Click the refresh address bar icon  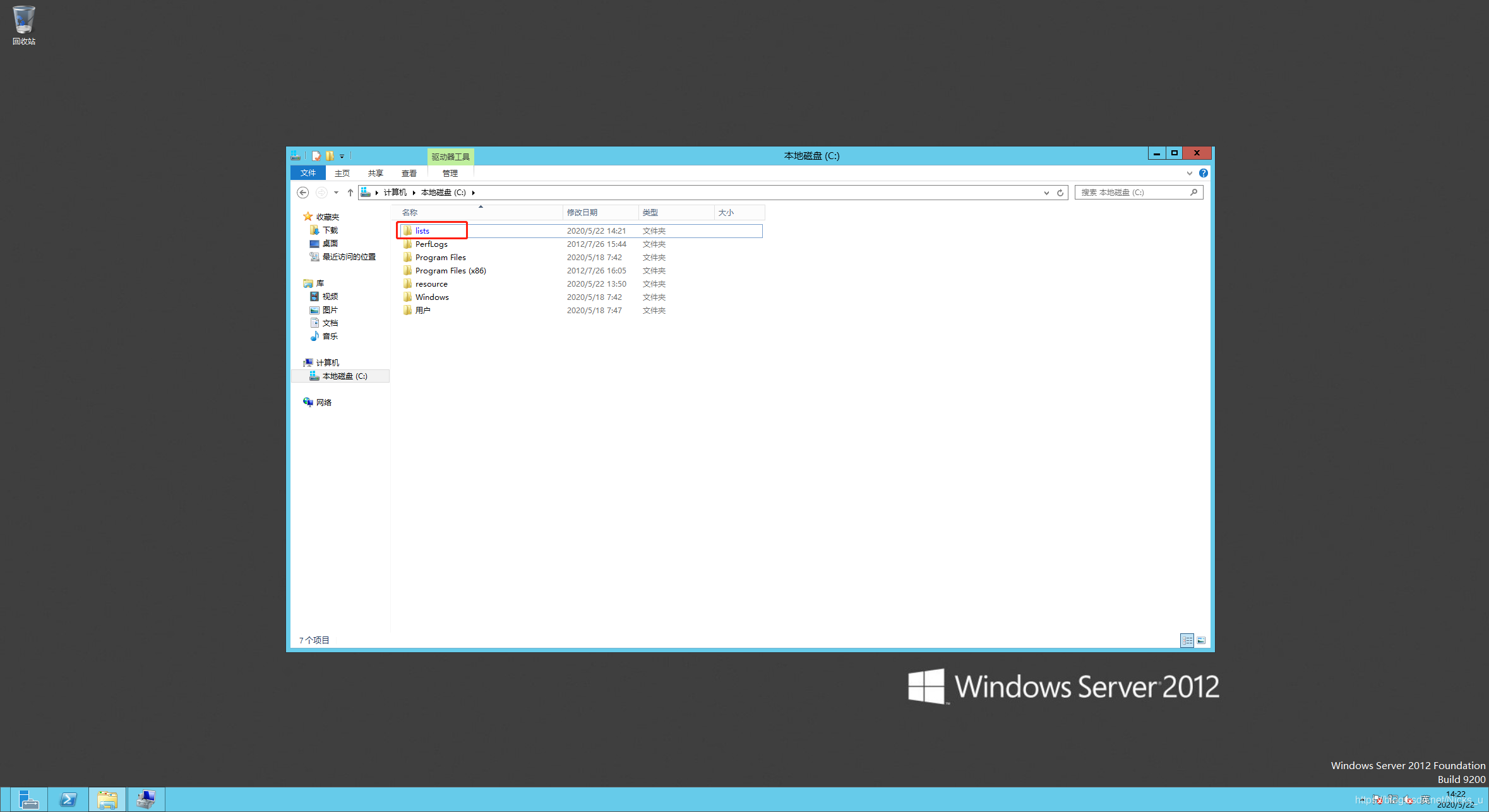pyautogui.click(x=1060, y=193)
